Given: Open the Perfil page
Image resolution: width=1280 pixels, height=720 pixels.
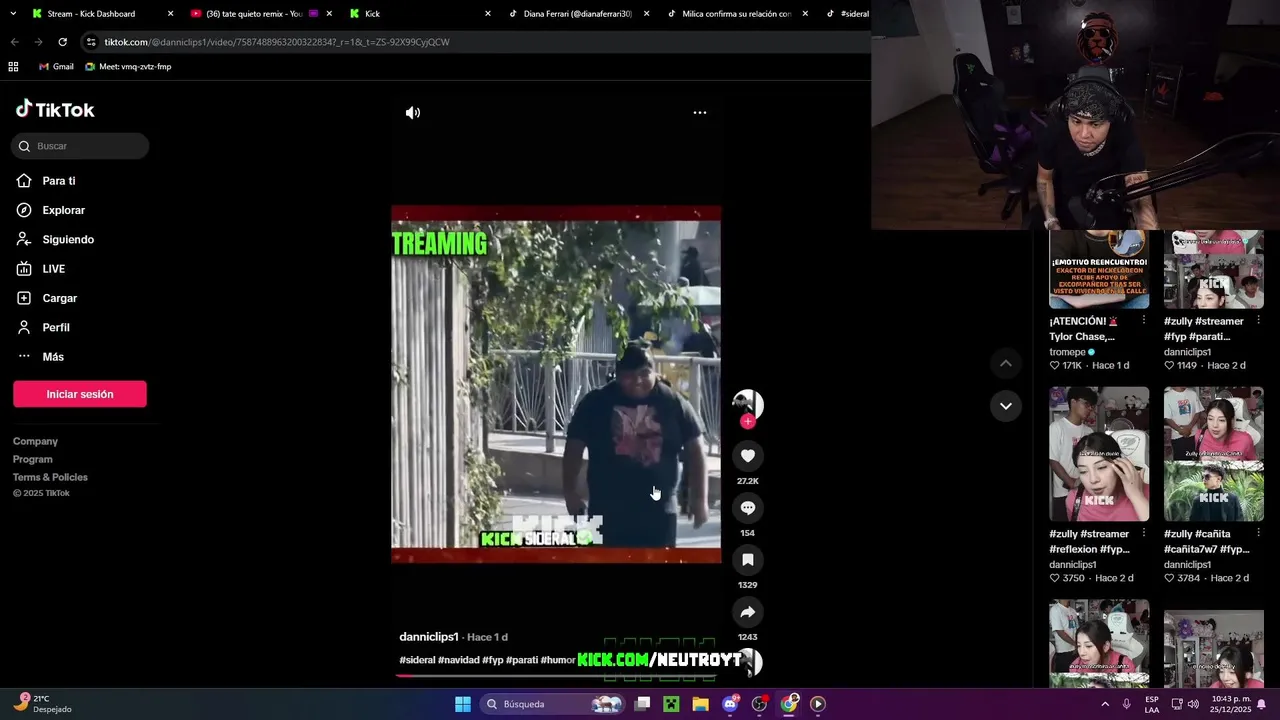Looking at the screenshot, I should [56, 328].
